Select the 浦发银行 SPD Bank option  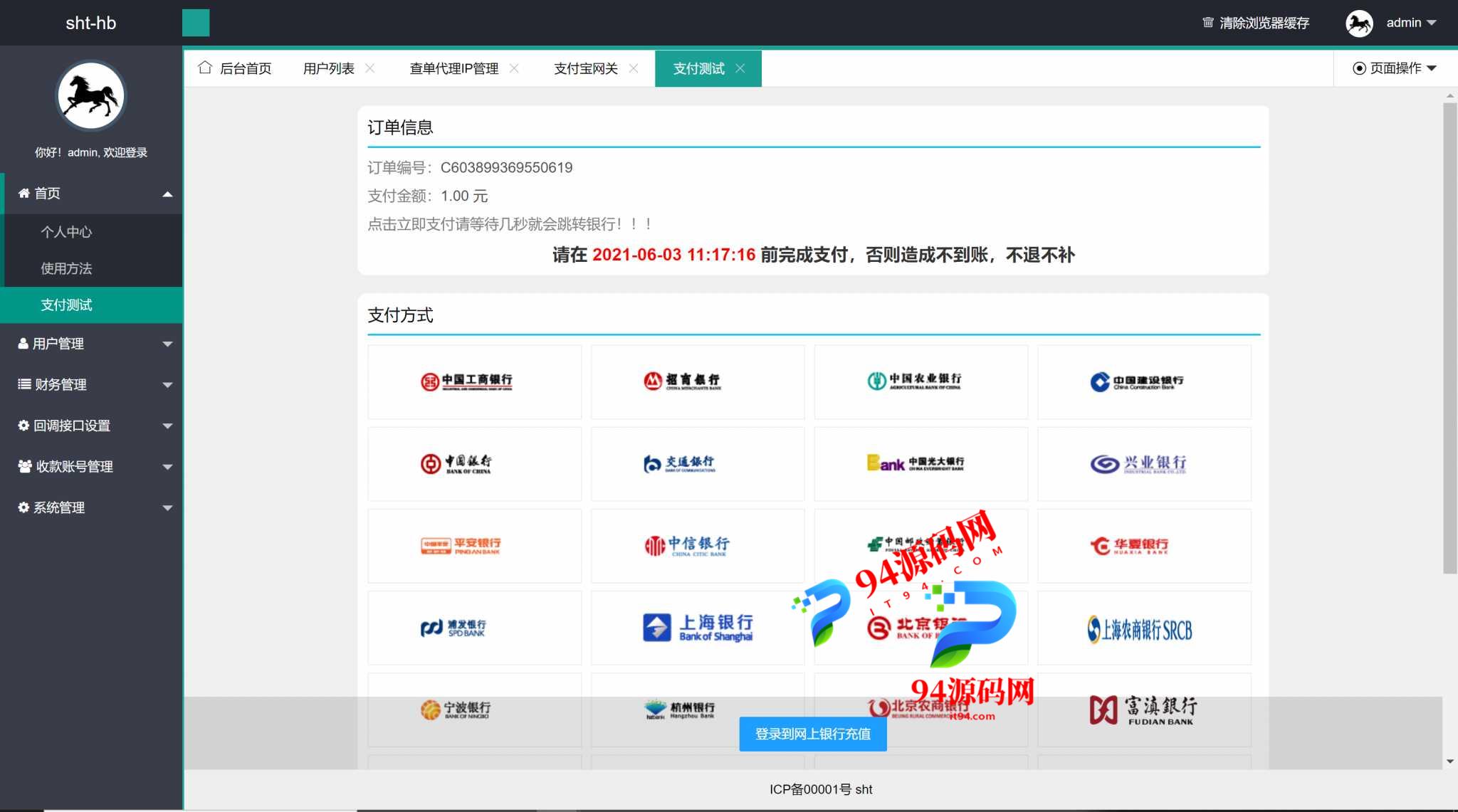474,628
